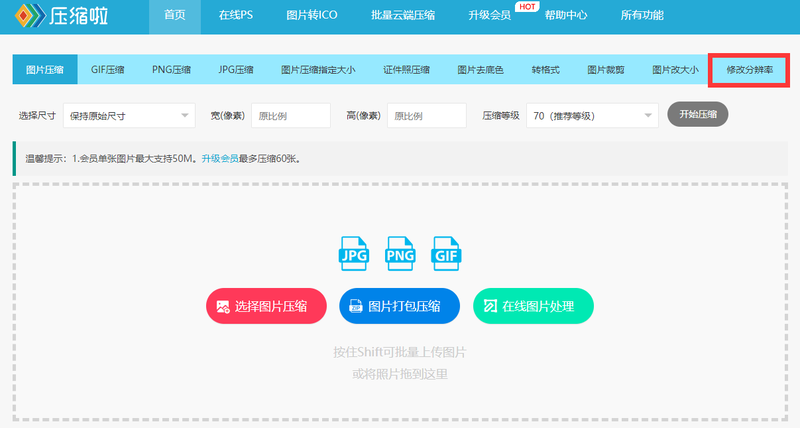
Task: Switch to the 转格式 tab
Action: pyautogui.click(x=545, y=69)
